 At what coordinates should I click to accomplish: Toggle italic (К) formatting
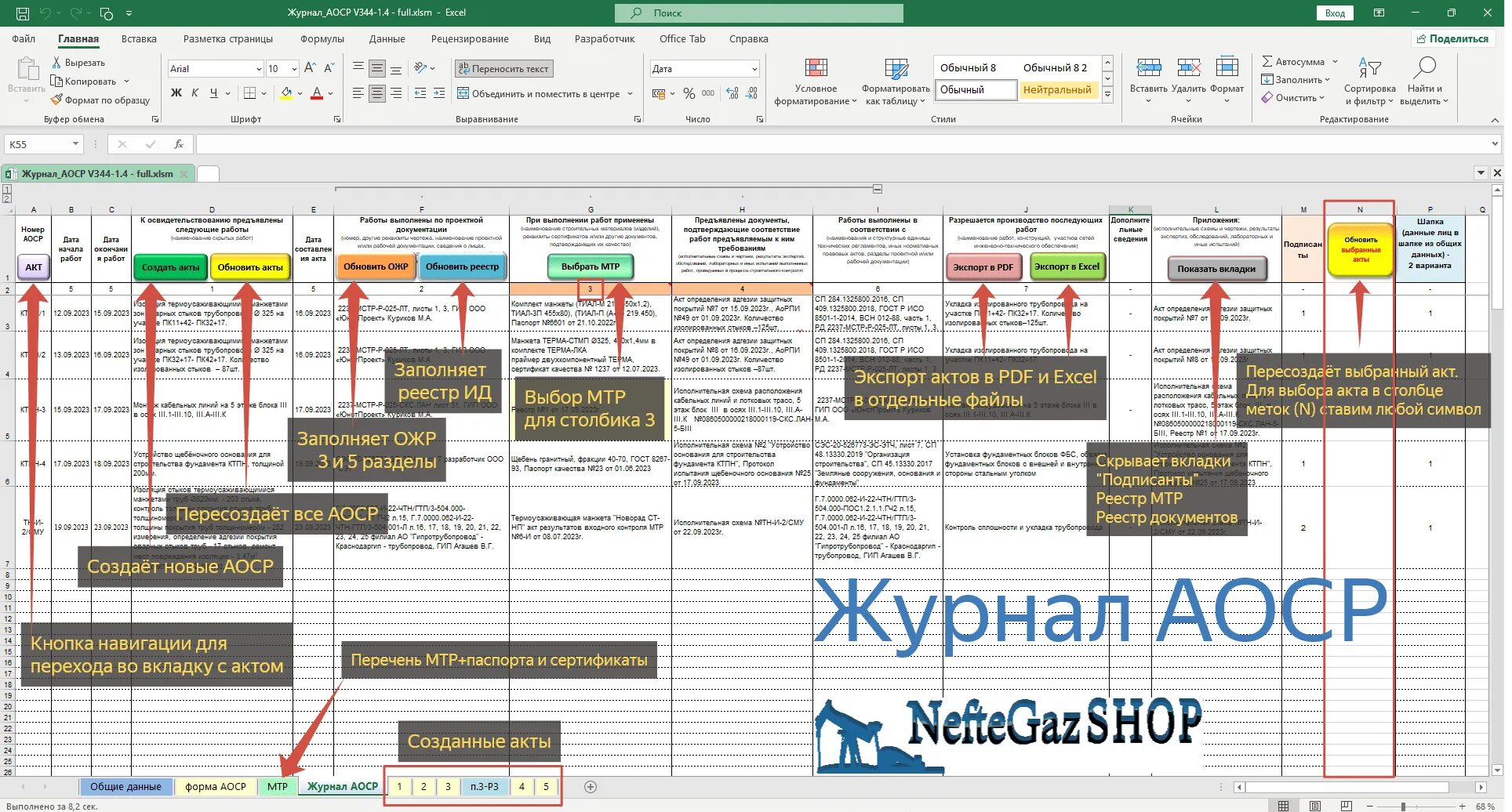coord(195,93)
